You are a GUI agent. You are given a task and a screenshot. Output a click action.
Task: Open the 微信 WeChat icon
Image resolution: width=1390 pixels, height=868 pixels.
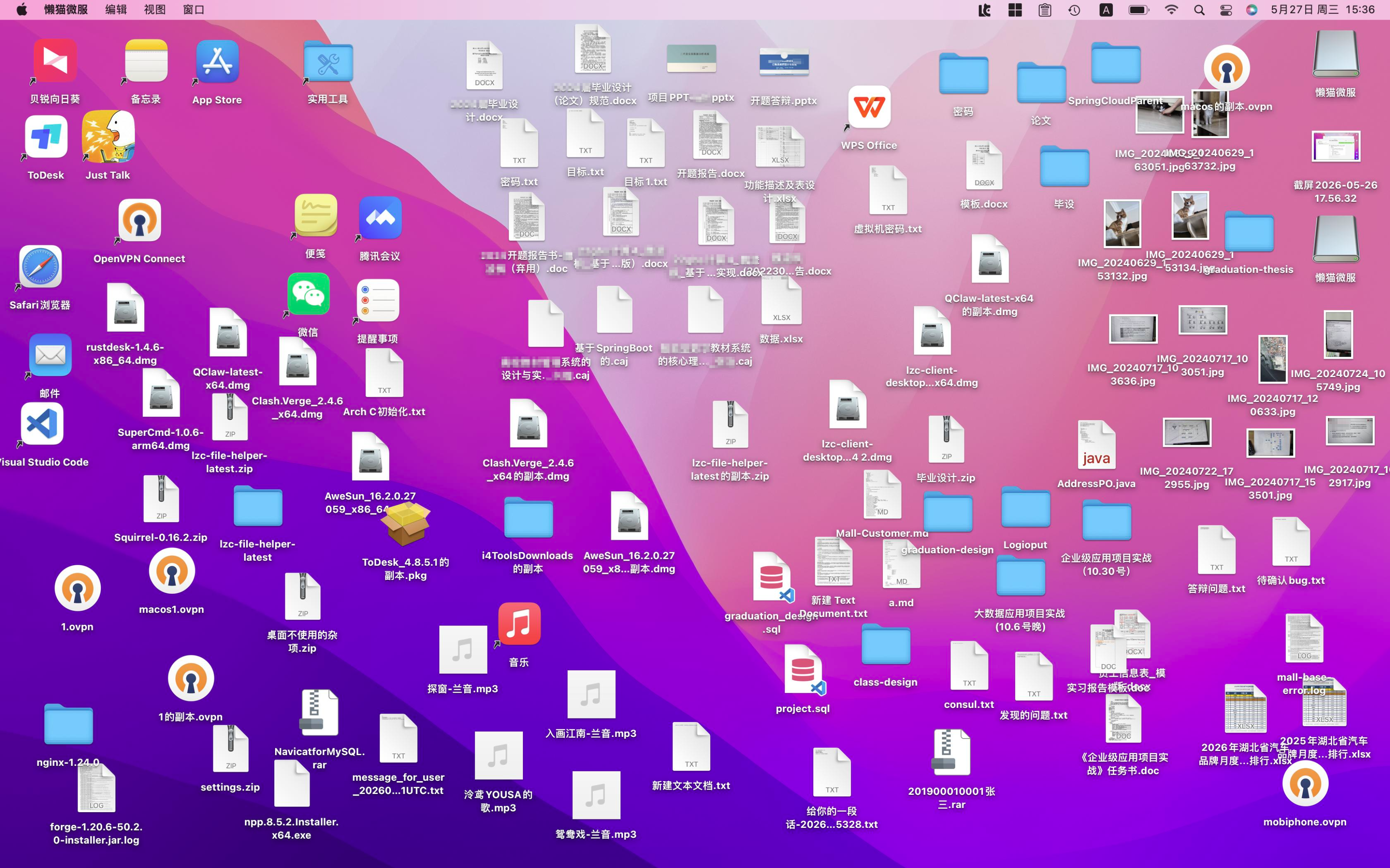click(x=308, y=294)
